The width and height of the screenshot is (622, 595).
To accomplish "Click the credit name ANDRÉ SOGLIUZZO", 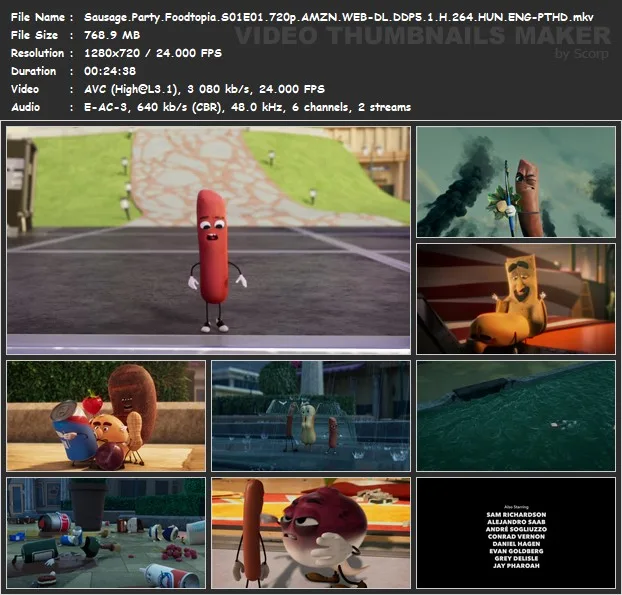I will pyautogui.click(x=516, y=529).
